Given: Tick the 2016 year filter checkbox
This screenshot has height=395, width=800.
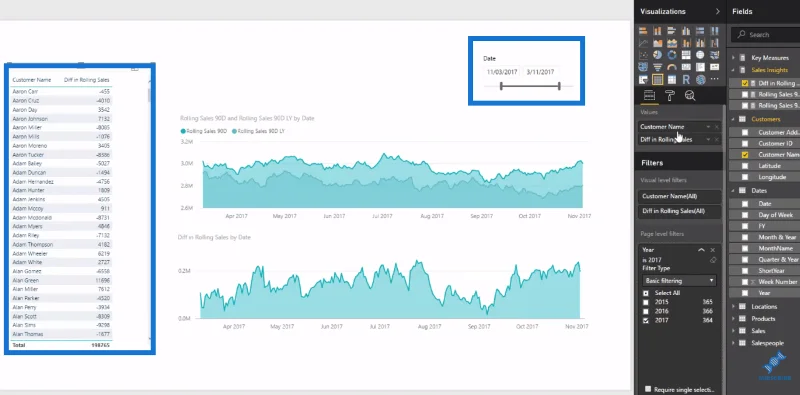Looking at the screenshot, I should 646,311.
